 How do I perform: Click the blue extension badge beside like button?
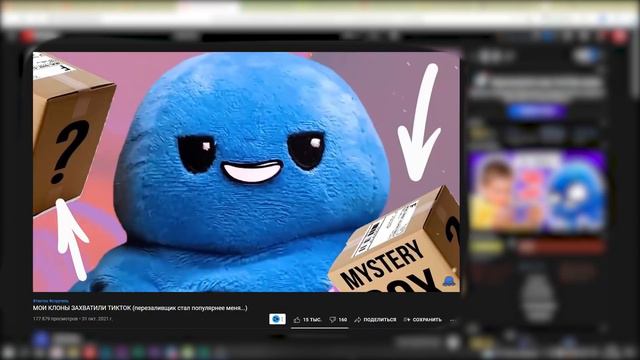coord(277,319)
